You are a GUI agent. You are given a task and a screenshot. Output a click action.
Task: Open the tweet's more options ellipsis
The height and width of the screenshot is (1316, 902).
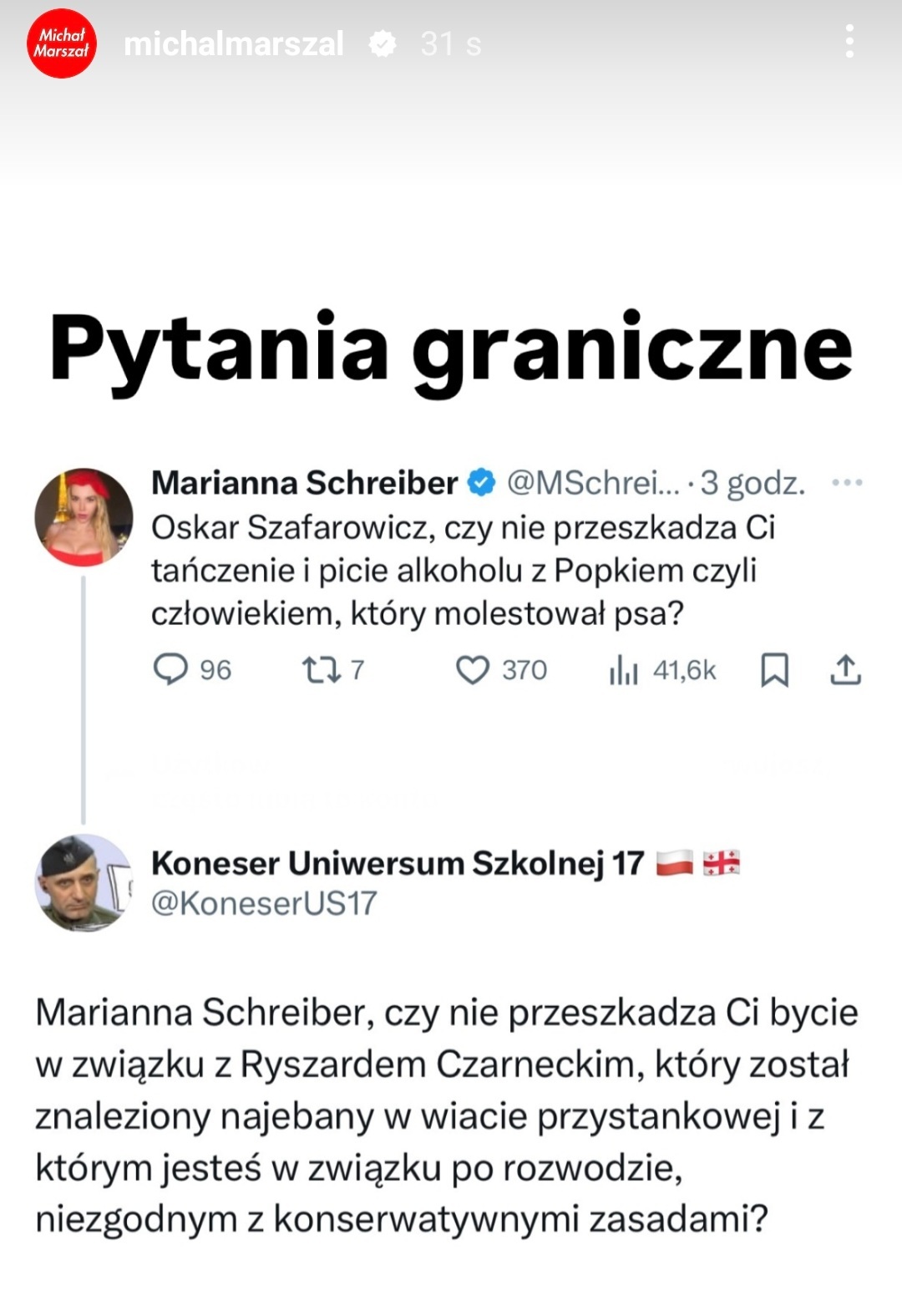pos(847,483)
